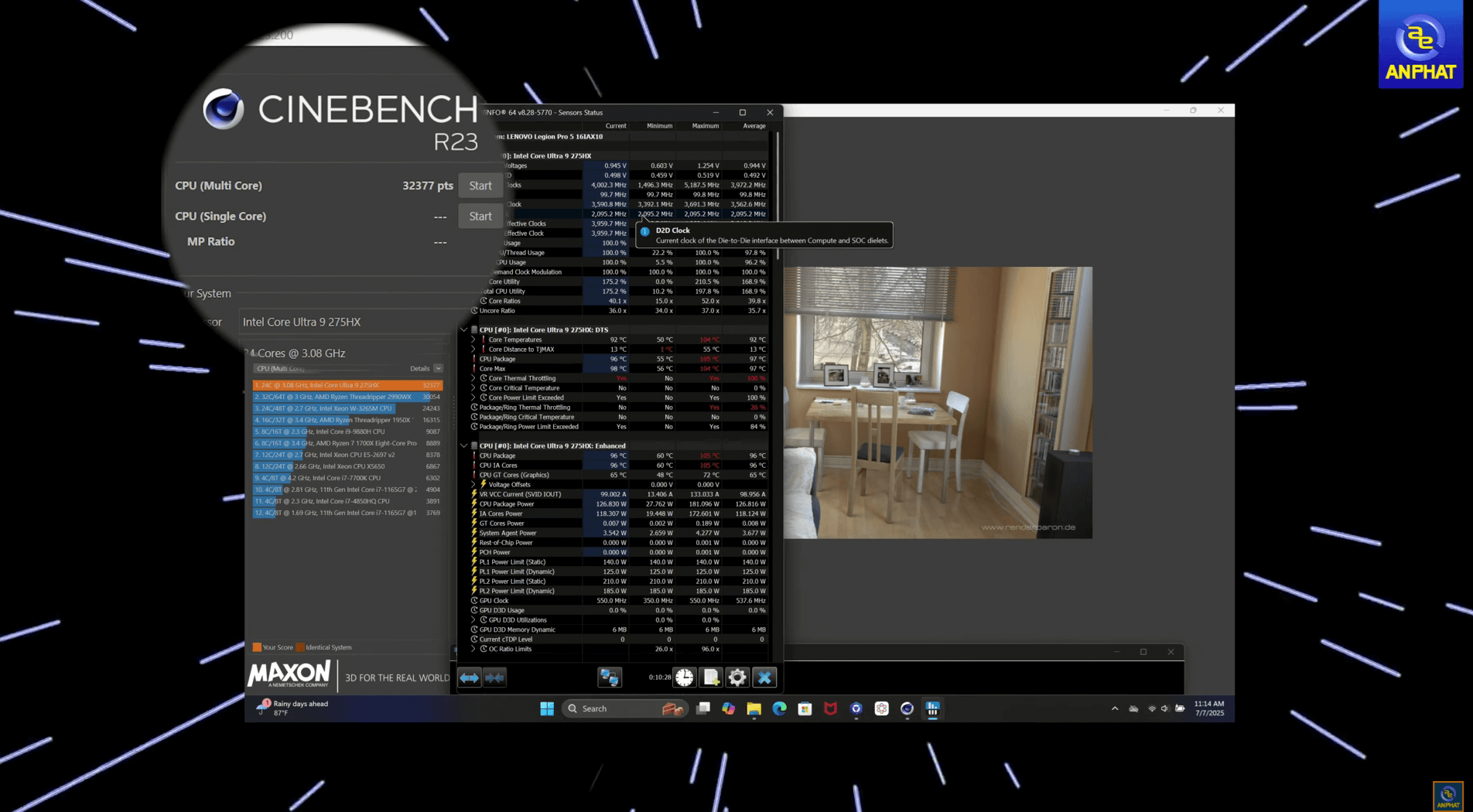The image size is (1473, 812).
Task: Select ranking row Intel Xeon W-3265M
Action: point(347,408)
